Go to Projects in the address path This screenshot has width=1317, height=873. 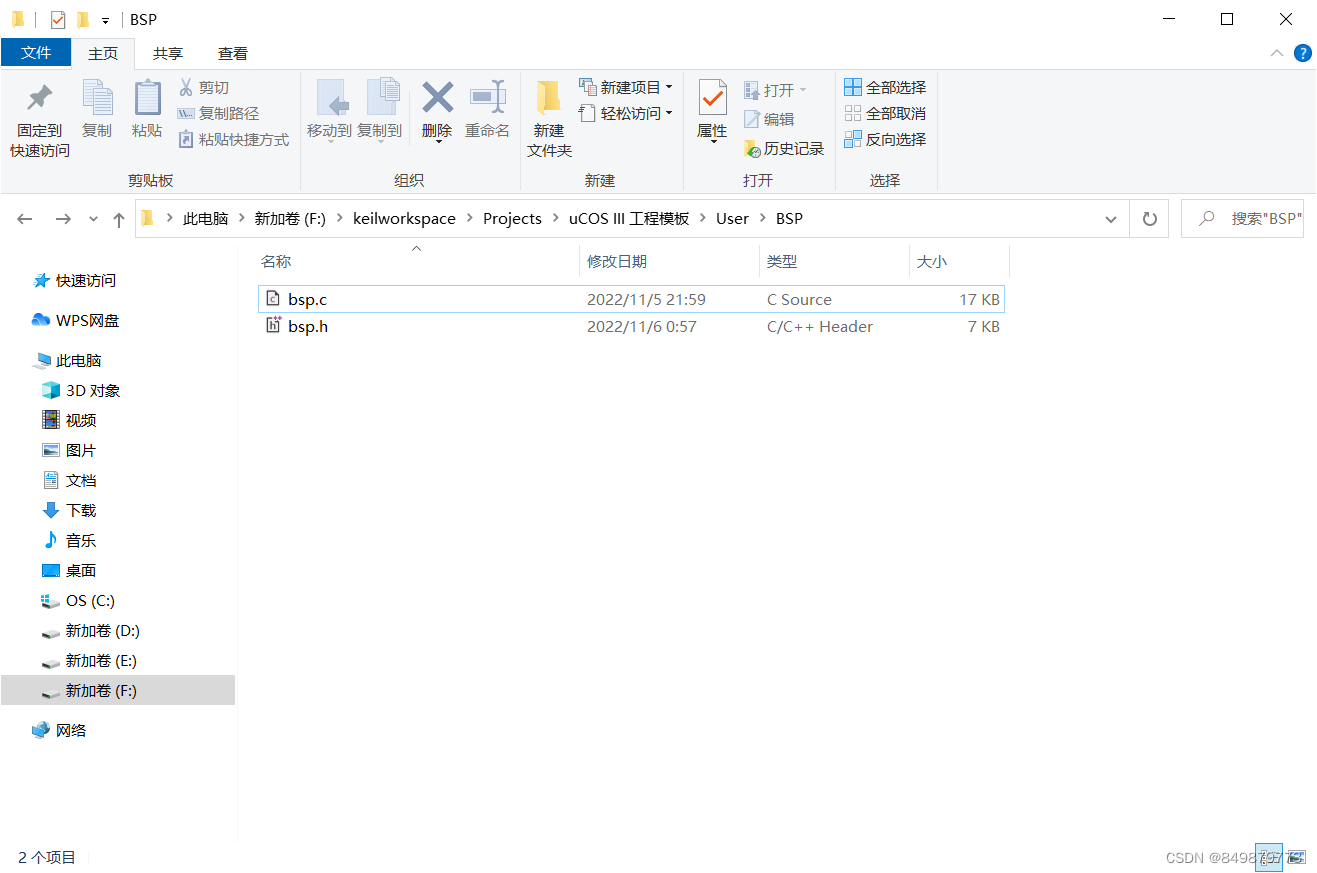pos(512,219)
